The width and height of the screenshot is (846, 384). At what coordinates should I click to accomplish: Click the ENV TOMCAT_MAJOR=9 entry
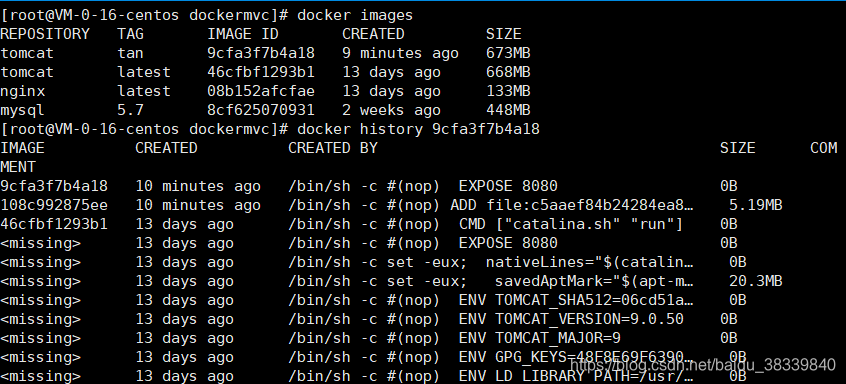coord(540,338)
